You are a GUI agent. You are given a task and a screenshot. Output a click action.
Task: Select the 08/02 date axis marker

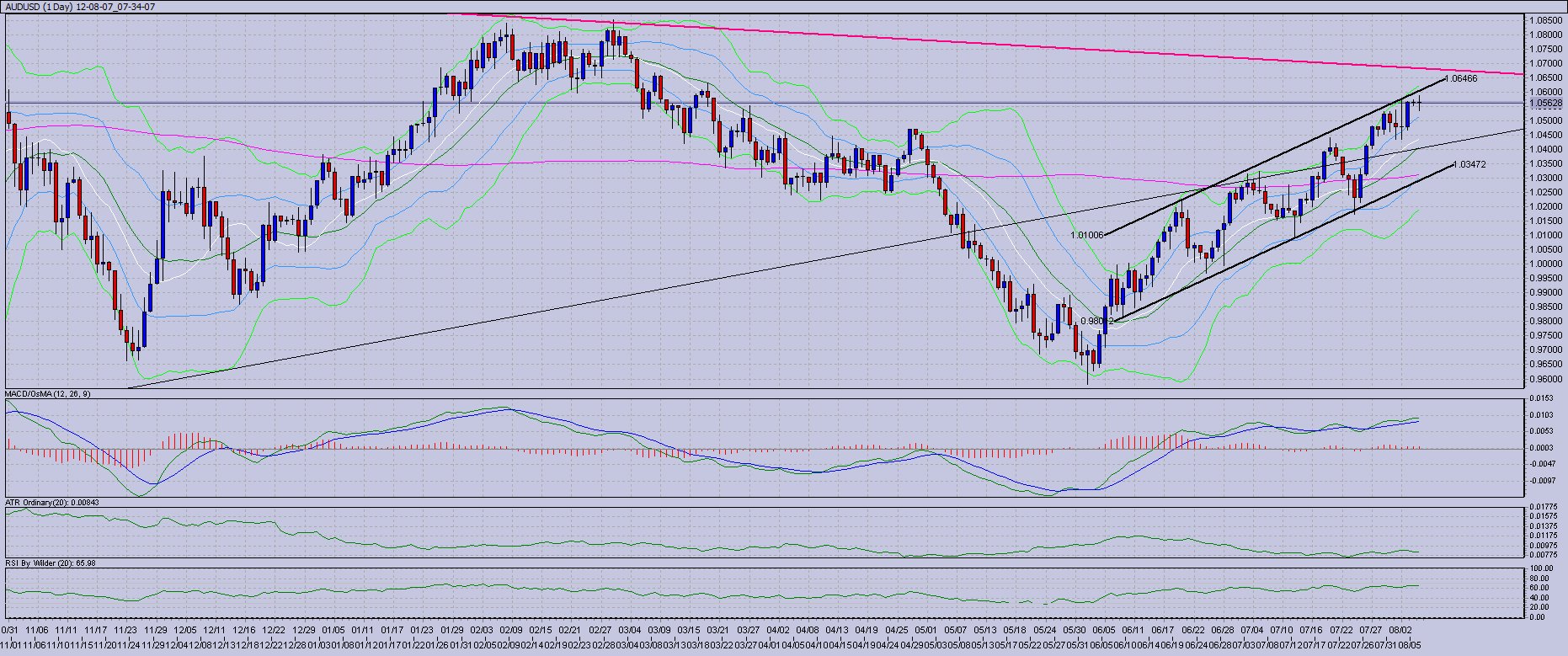(x=1400, y=630)
